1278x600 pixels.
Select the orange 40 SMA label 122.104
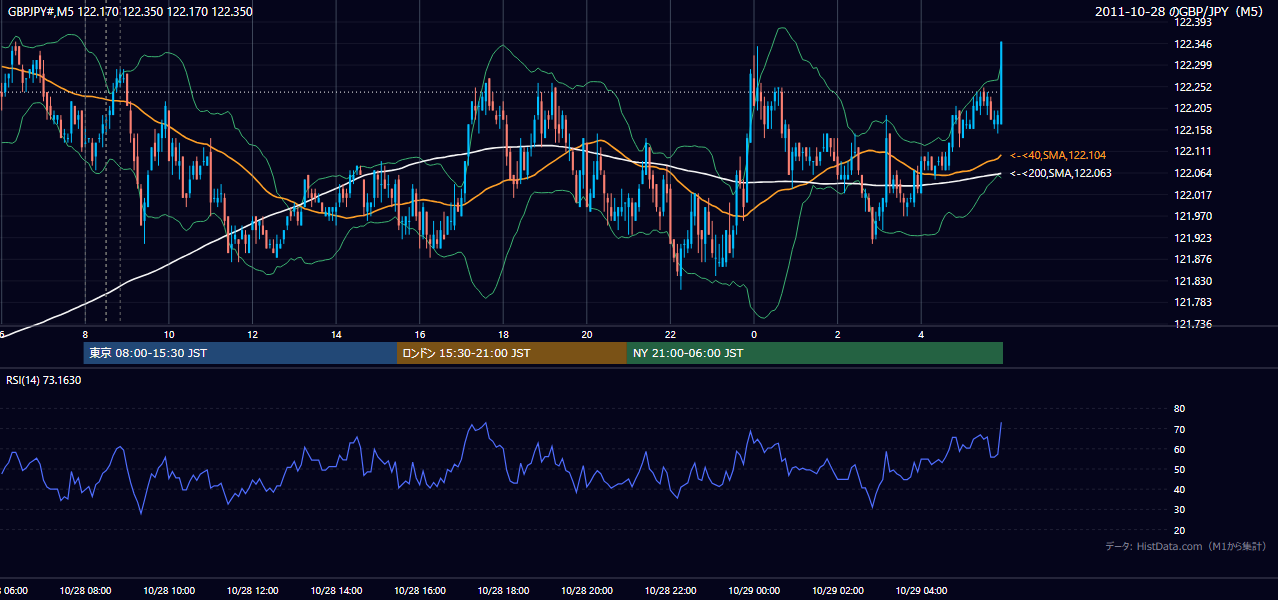[x=1057, y=155]
